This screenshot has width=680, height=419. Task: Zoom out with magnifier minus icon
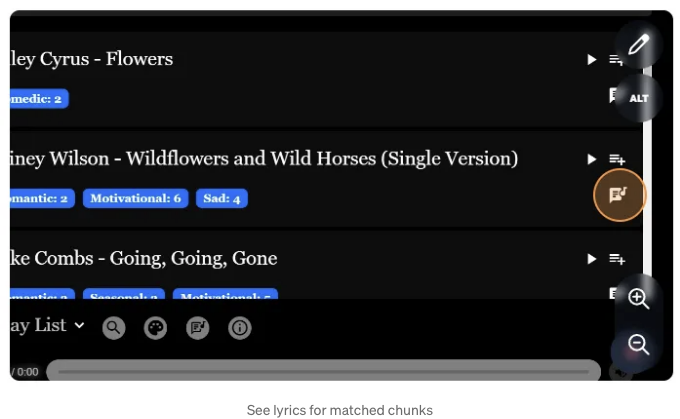click(x=638, y=345)
